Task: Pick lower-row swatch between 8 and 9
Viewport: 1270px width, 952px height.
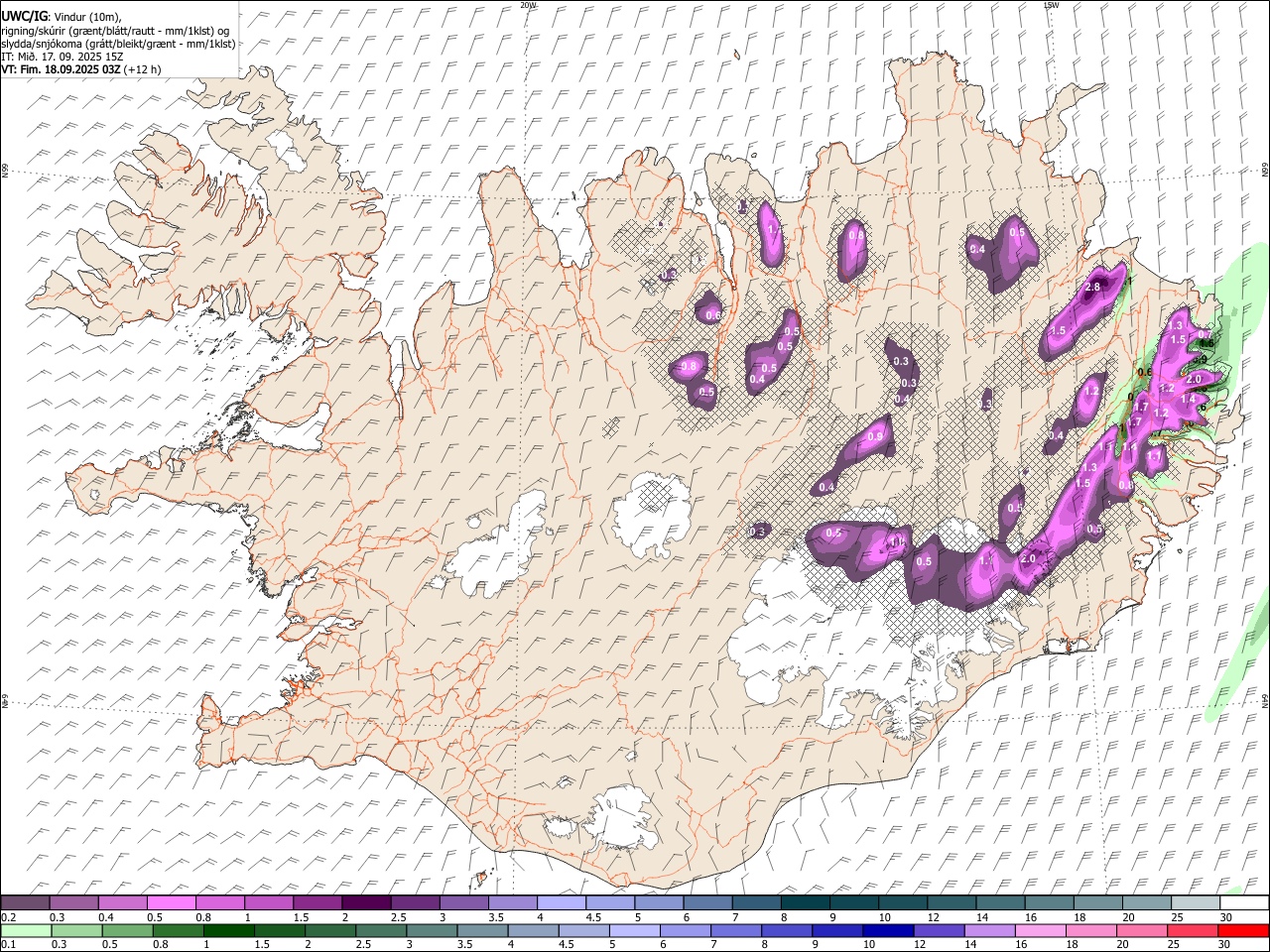Action: point(788,930)
